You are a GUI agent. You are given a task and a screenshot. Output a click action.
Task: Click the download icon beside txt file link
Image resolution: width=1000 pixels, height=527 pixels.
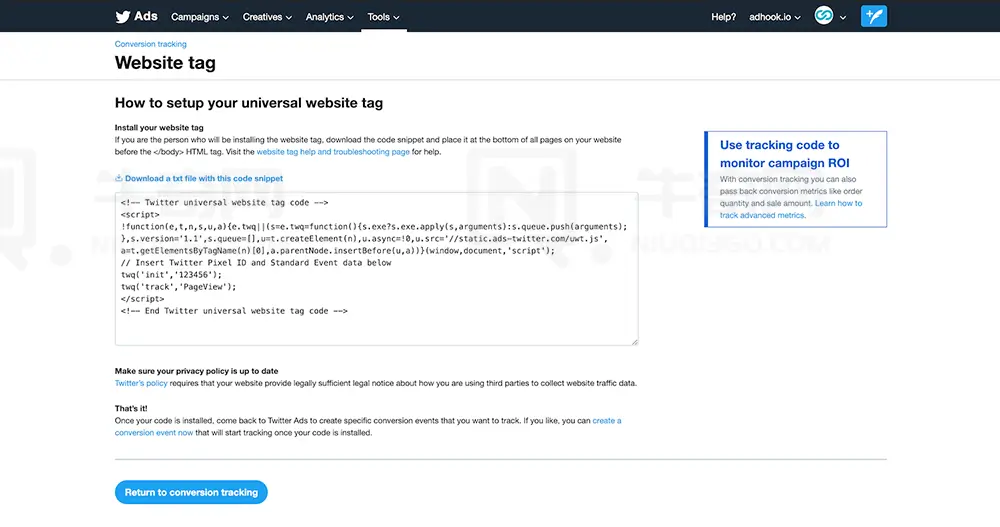119,178
